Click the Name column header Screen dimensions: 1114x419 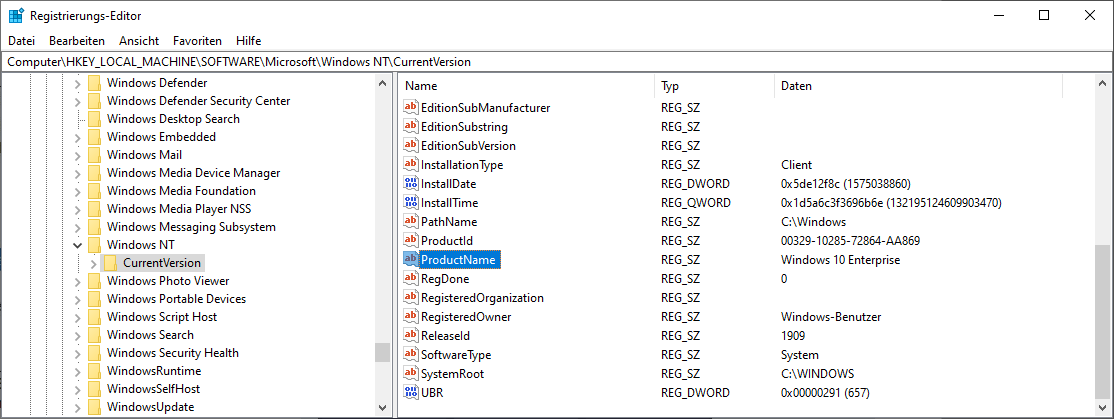pyautogui.click(x=527, y=86)
